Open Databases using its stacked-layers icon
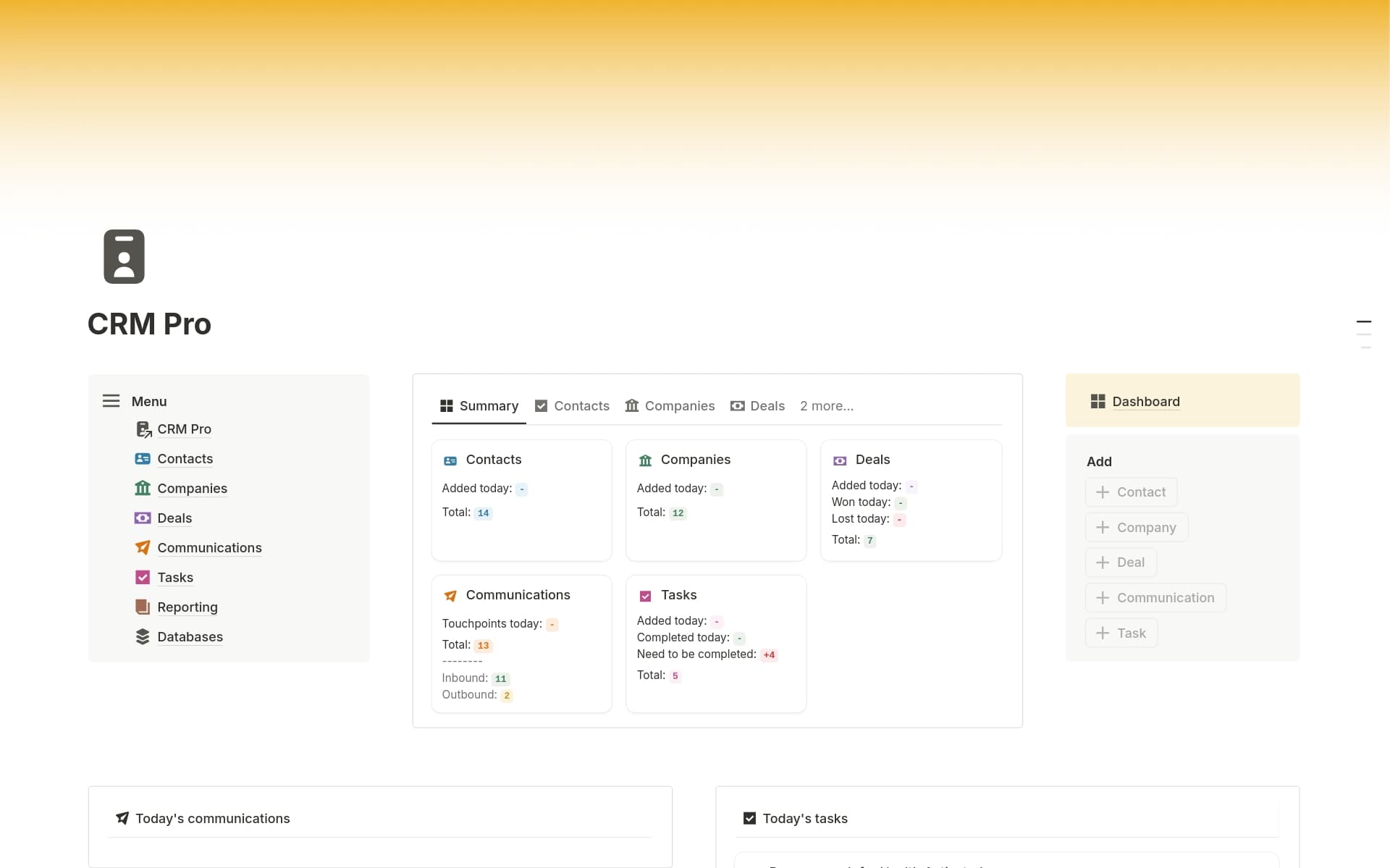1390x868 pixels. click(142, 636)
